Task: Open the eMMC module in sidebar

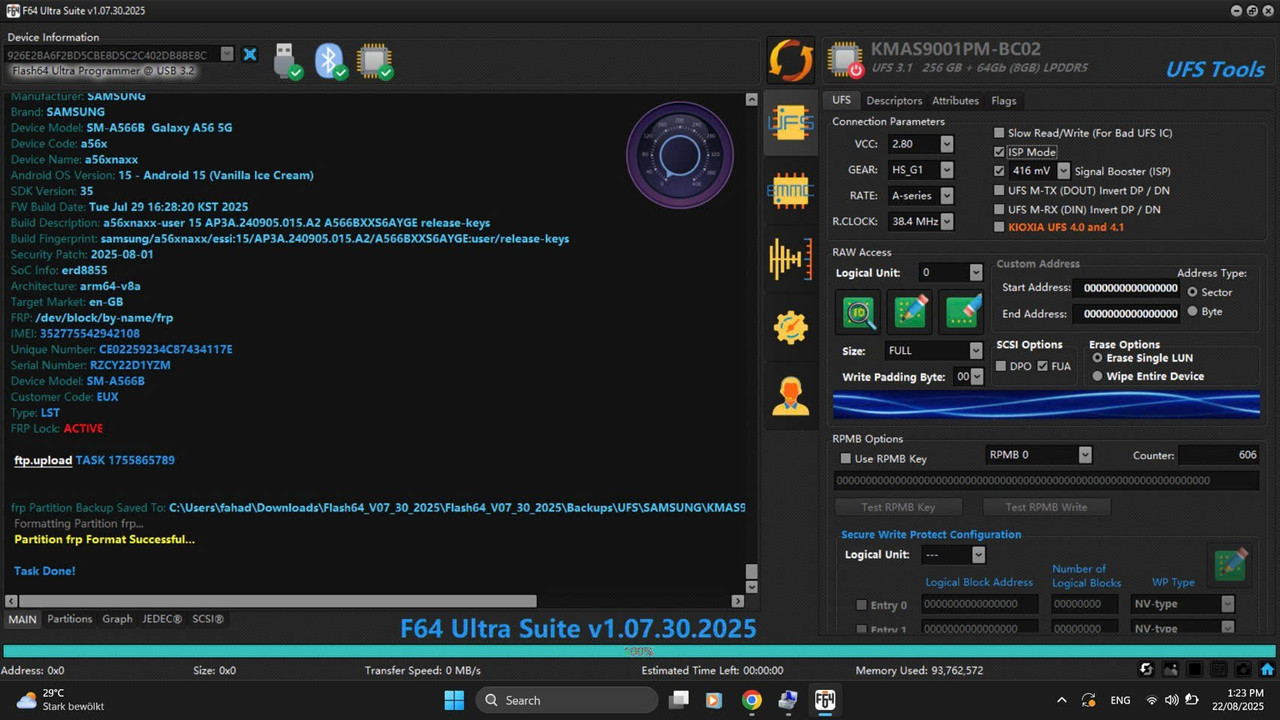Action: 790,191
